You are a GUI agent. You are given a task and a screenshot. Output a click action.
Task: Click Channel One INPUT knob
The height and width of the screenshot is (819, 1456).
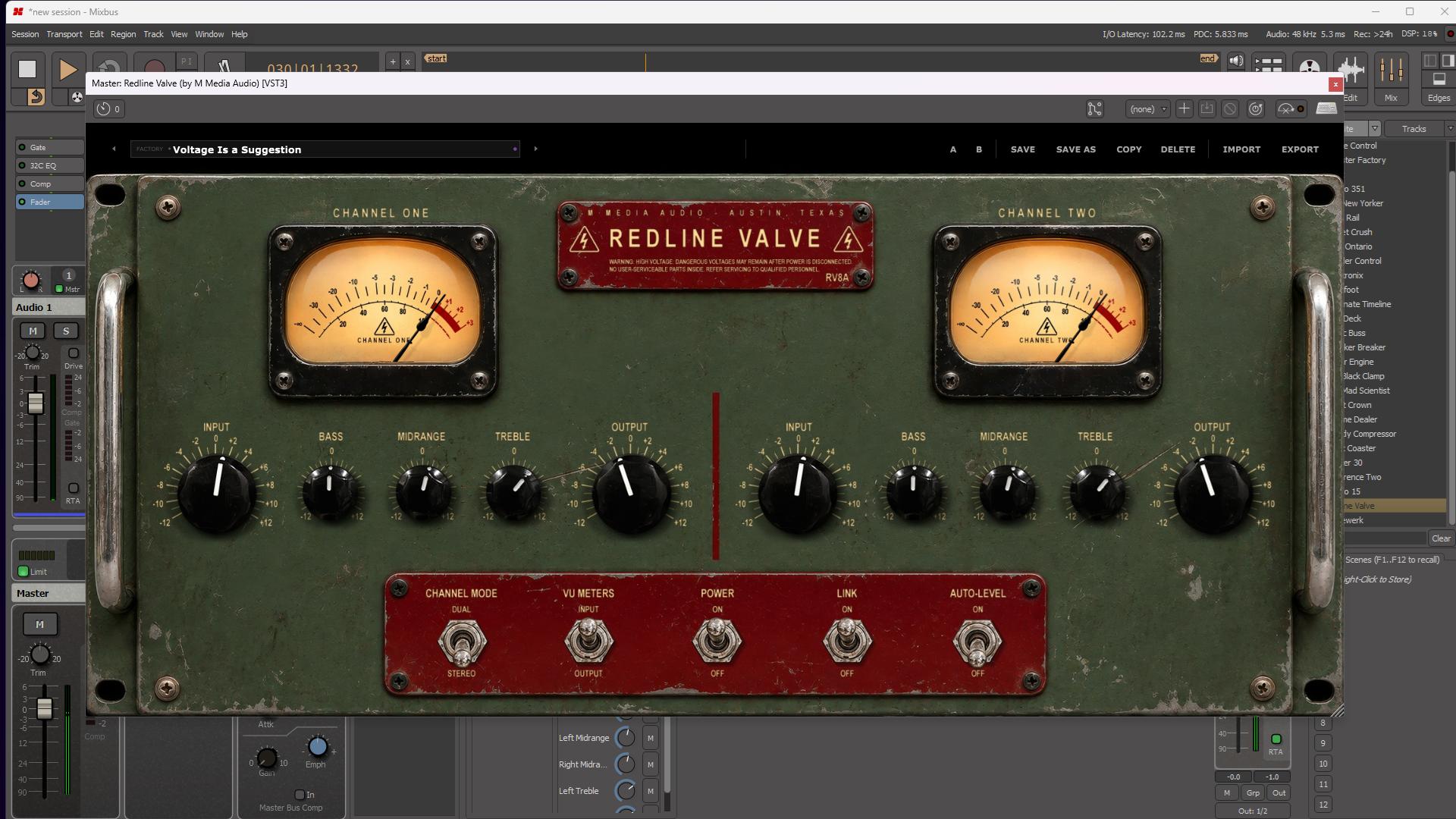(217, 492)
